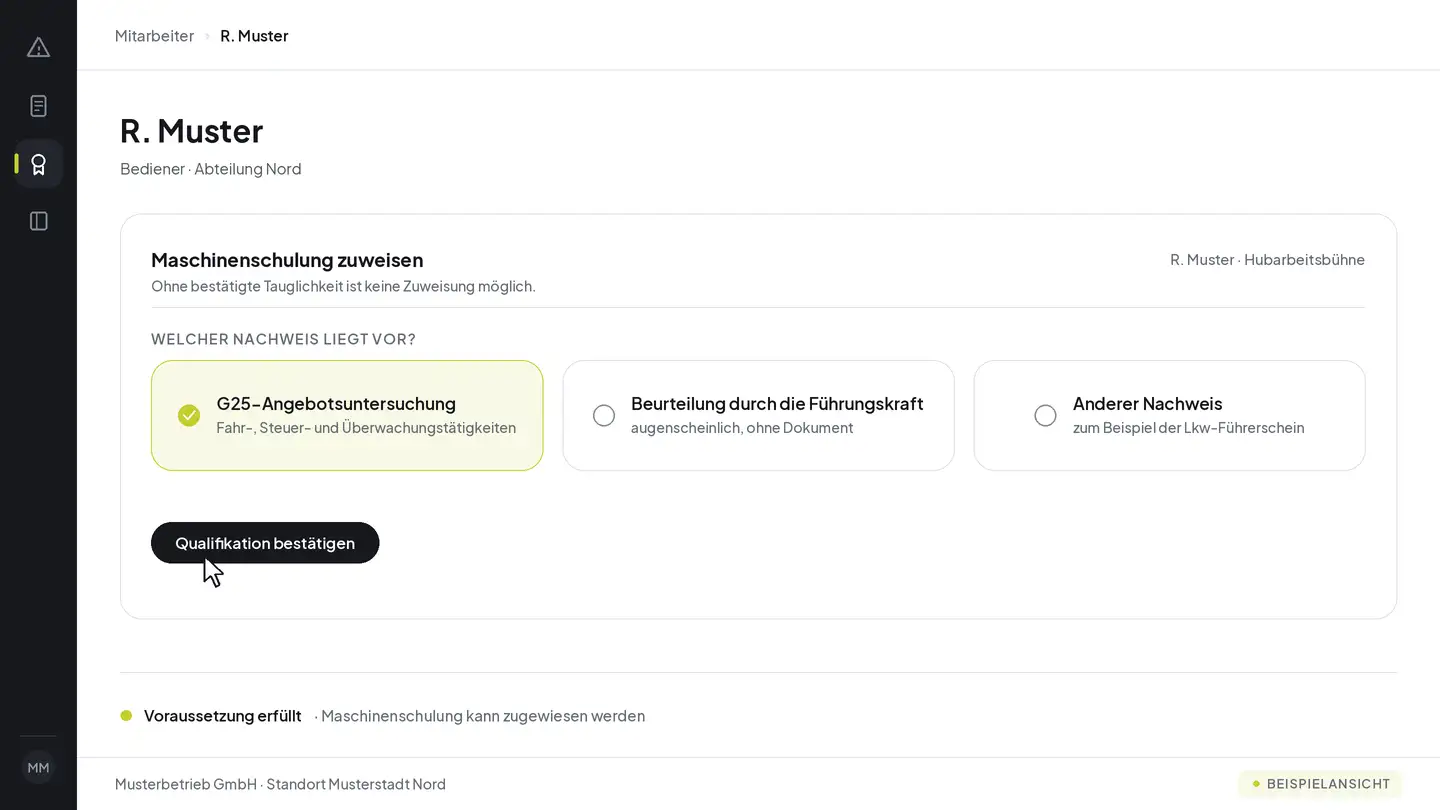The image size is (1440, 810).
Task: Toggle the panel layout icon in sidebar
Action: (x=38, y=221)
